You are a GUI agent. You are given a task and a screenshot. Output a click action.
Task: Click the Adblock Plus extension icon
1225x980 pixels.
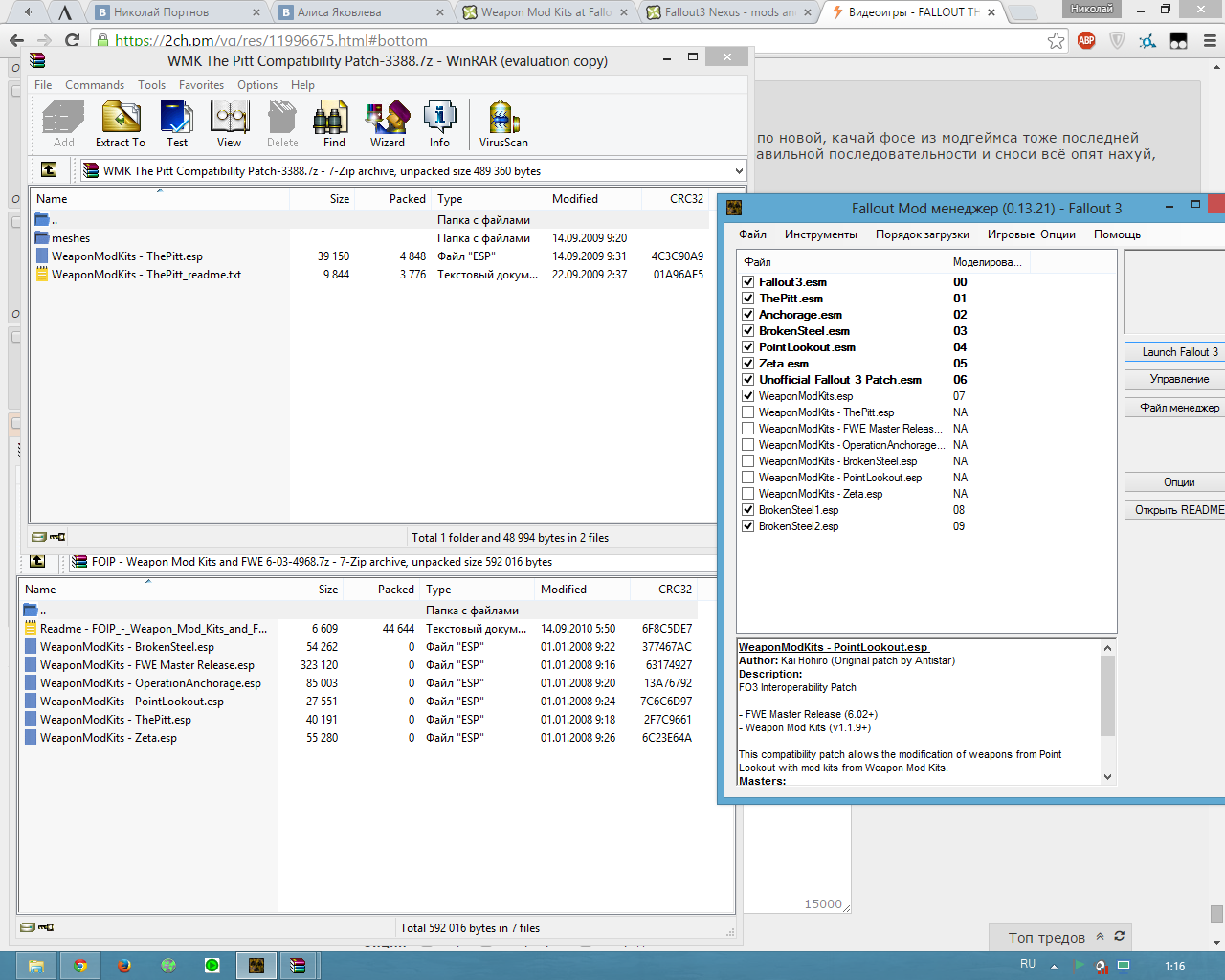1086,40
